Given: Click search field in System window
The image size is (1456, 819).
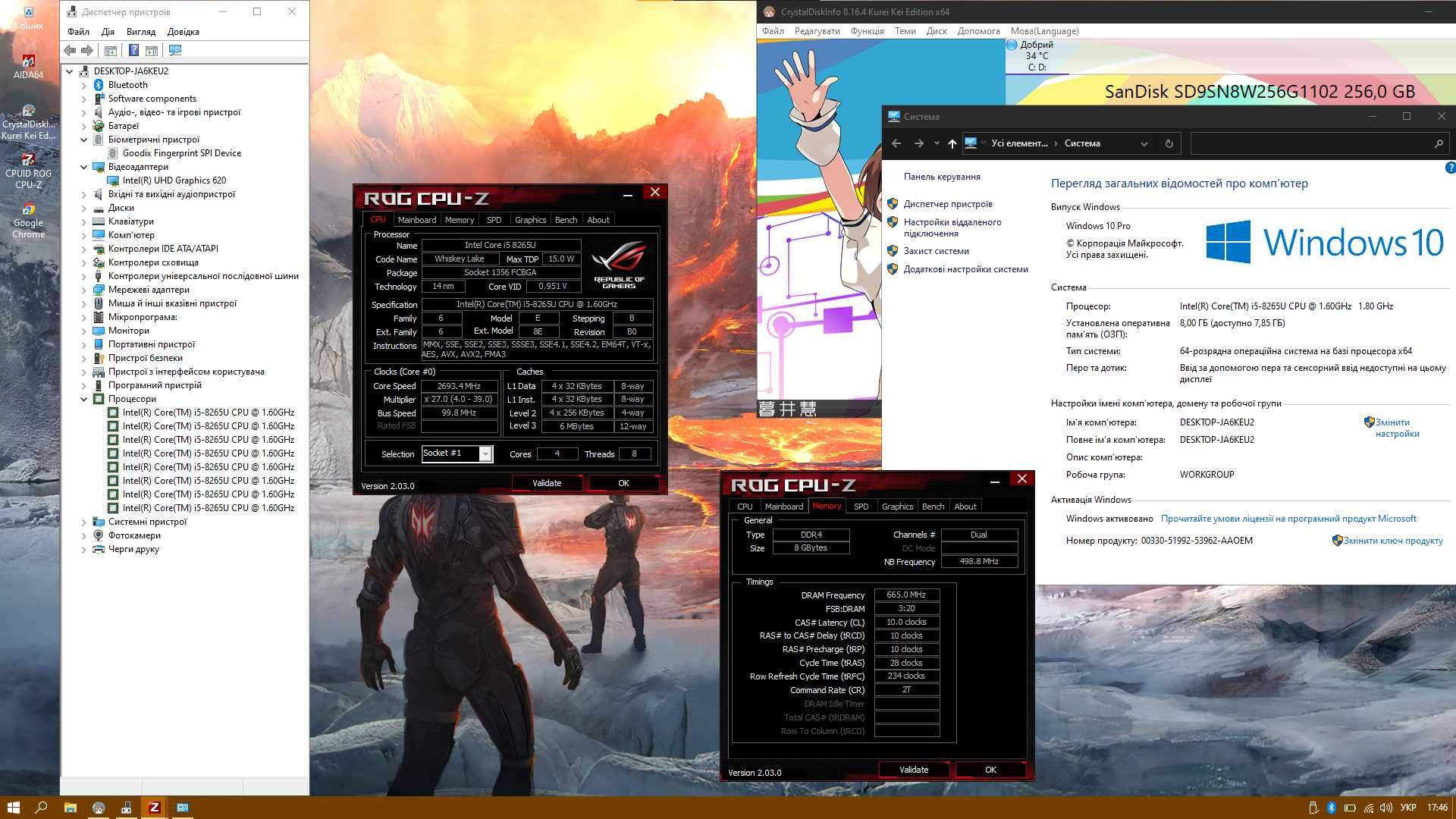Looking at the screenshot, I should [x=1319, y=143].
